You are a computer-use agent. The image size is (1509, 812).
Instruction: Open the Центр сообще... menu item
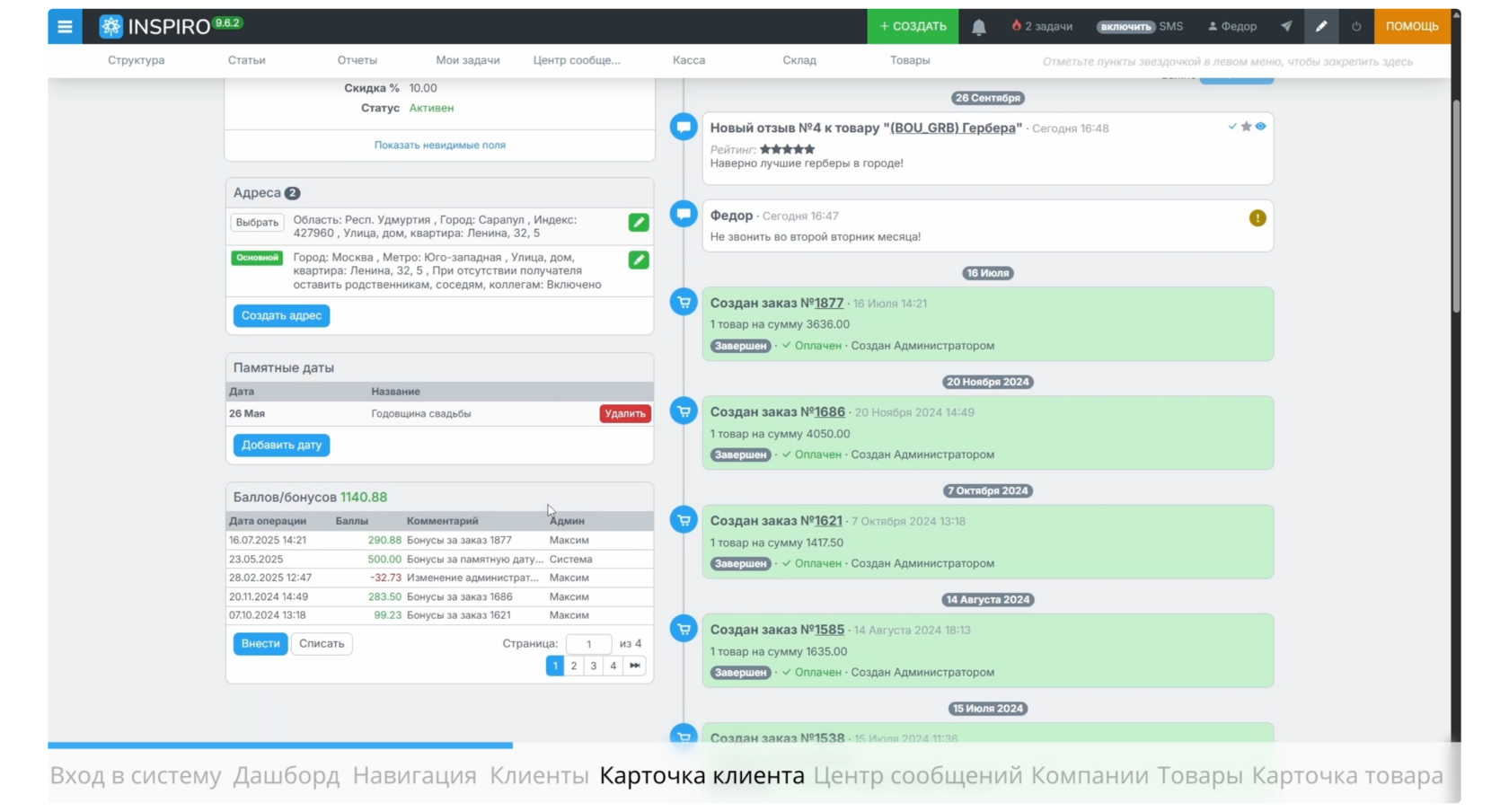coord(577,60)
